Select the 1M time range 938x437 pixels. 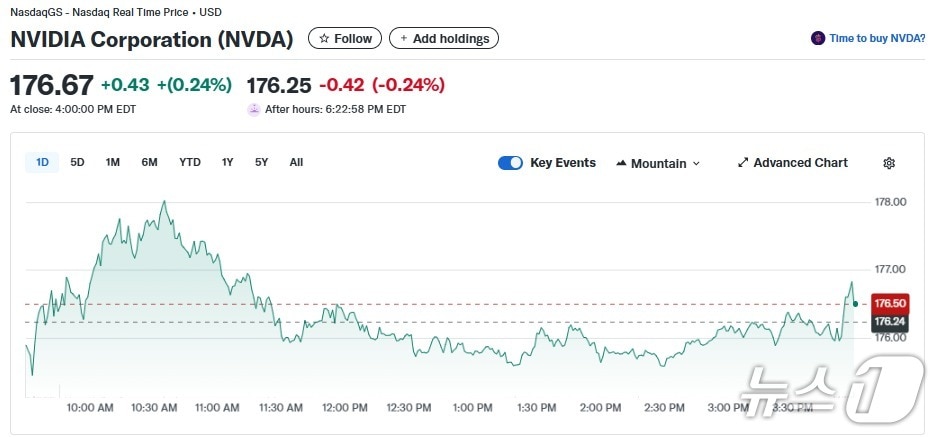113,162
